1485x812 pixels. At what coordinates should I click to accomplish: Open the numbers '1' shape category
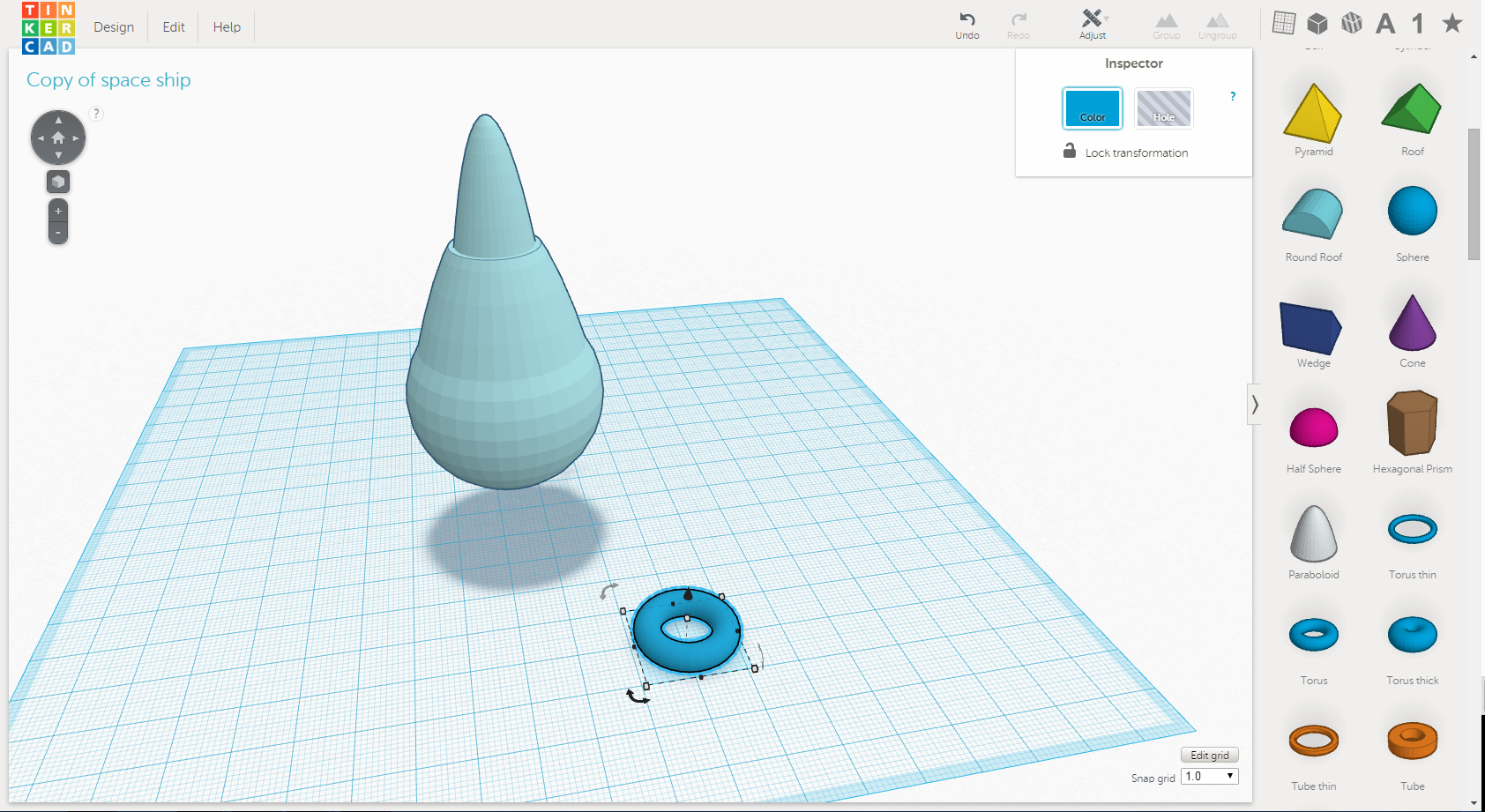click(x=1418, y=23)
